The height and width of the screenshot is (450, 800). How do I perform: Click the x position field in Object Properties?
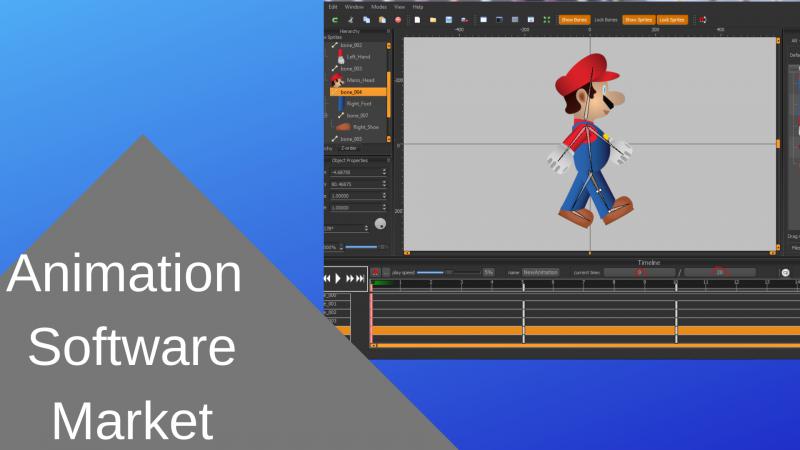tap(355, 172)
